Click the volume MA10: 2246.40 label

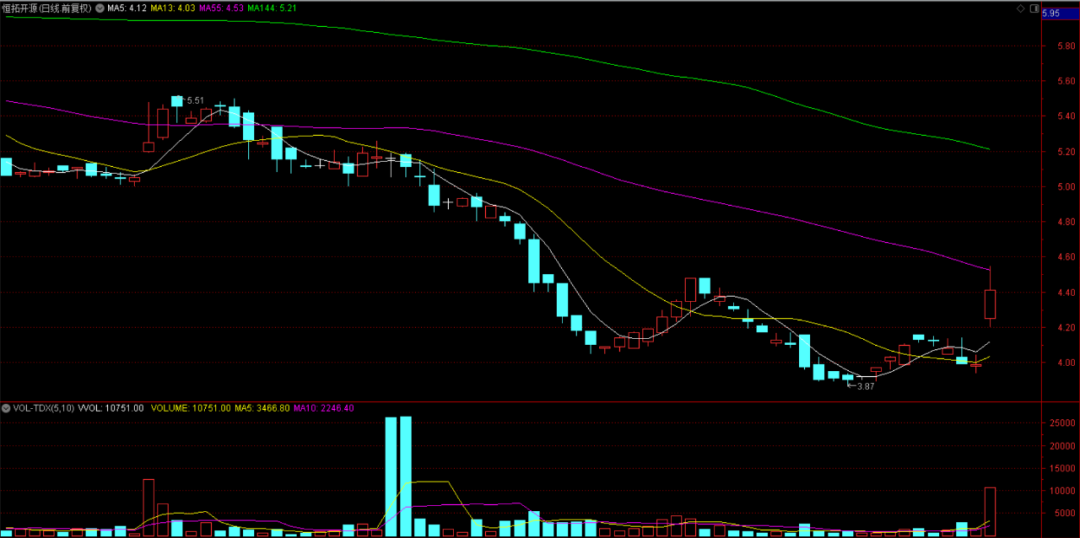pos(324,408)
